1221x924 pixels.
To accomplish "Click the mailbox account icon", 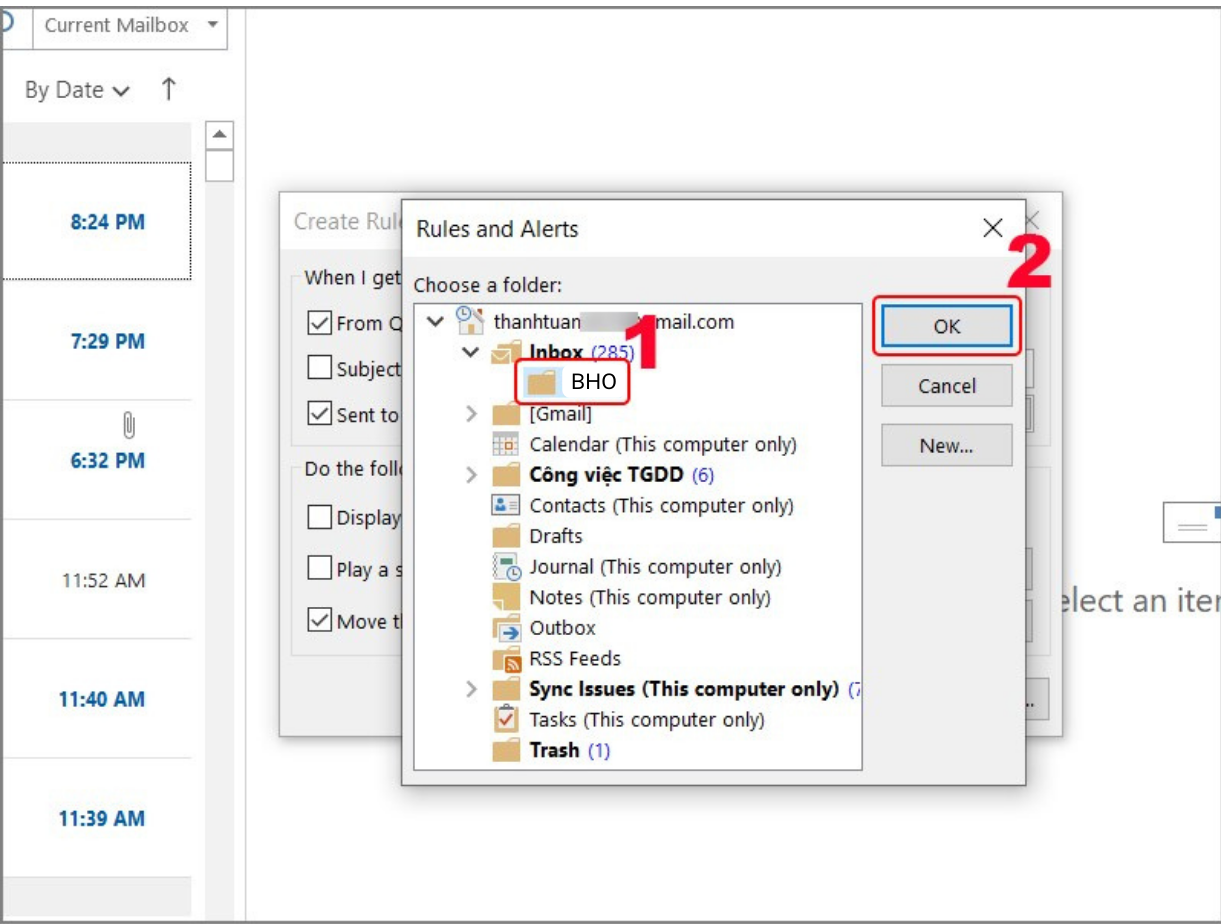I will coord(470,322).
